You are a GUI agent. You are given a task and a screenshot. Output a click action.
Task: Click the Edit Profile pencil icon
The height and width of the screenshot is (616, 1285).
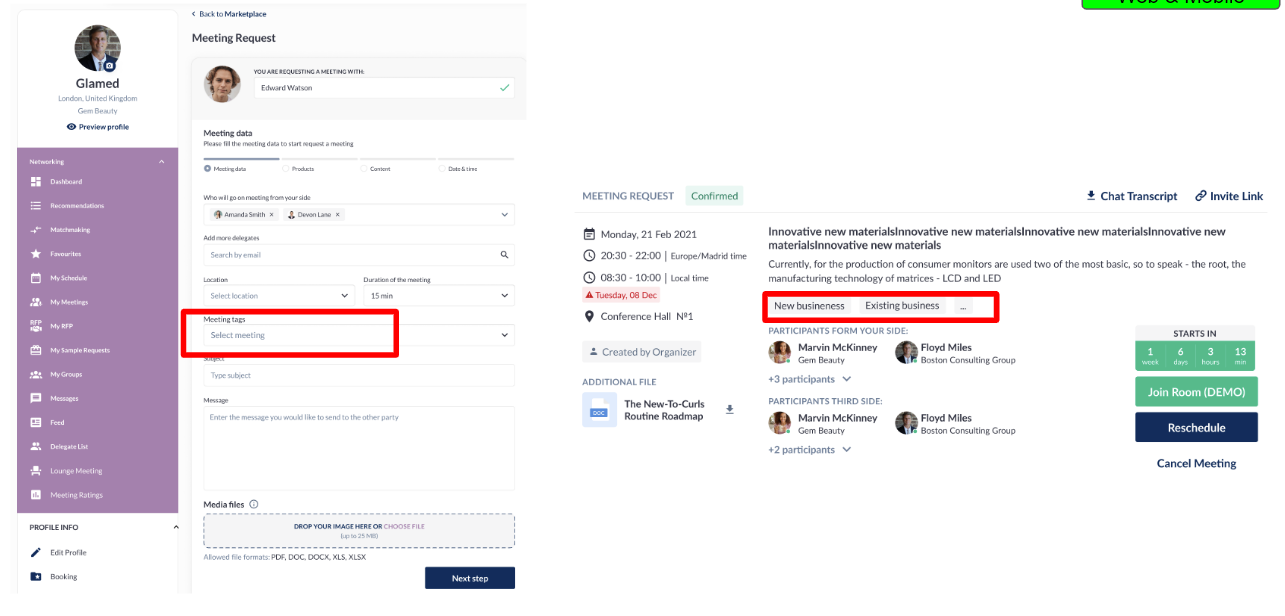pyautogui.click(x=36, y=553)
